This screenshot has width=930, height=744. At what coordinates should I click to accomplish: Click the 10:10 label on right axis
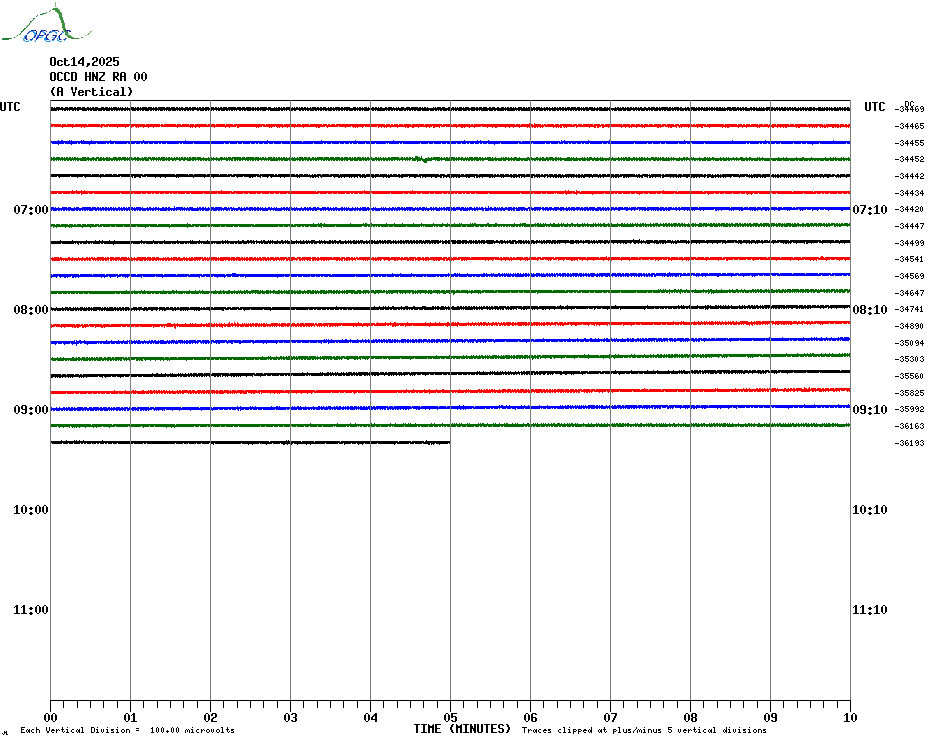click(869, 510)
